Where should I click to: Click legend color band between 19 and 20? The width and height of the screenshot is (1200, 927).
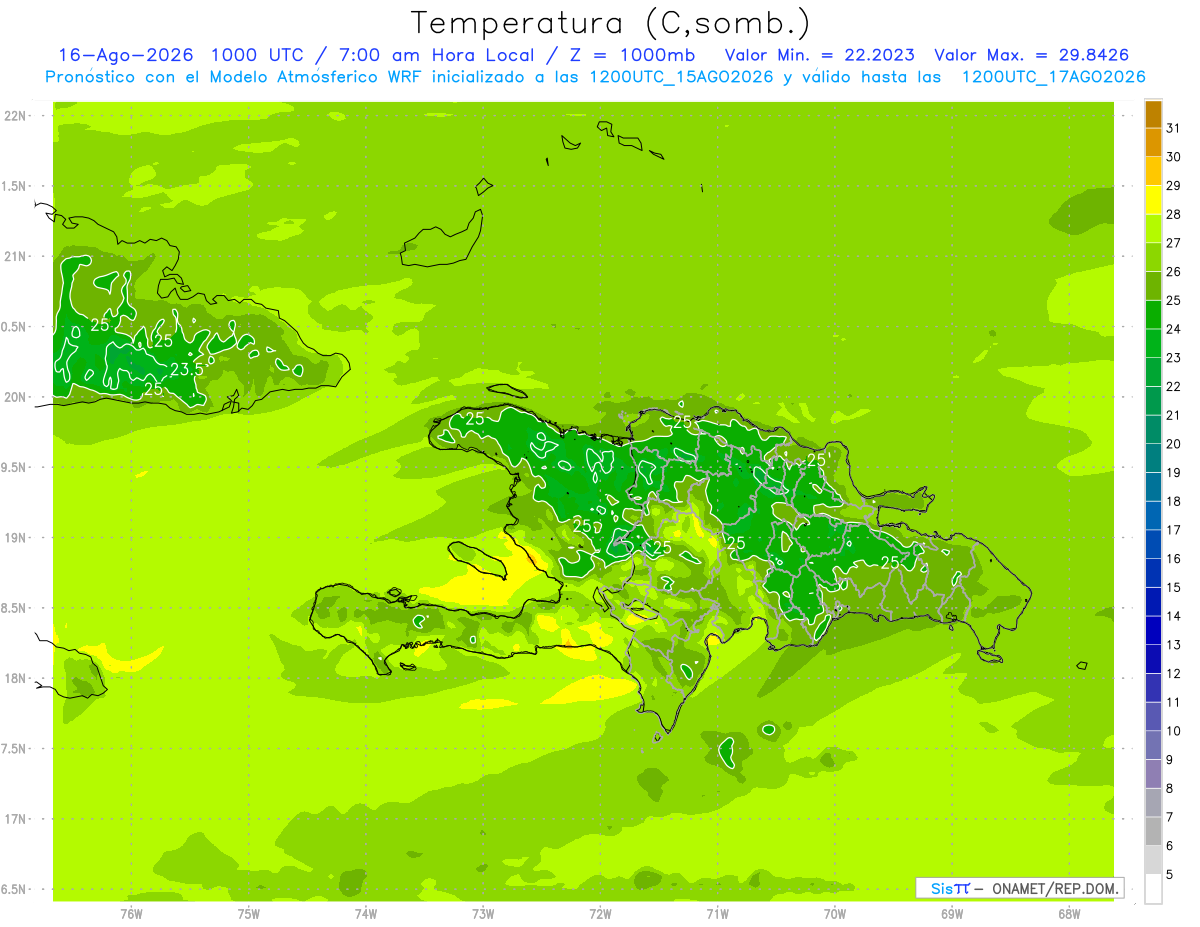(x=1153, y=458)
